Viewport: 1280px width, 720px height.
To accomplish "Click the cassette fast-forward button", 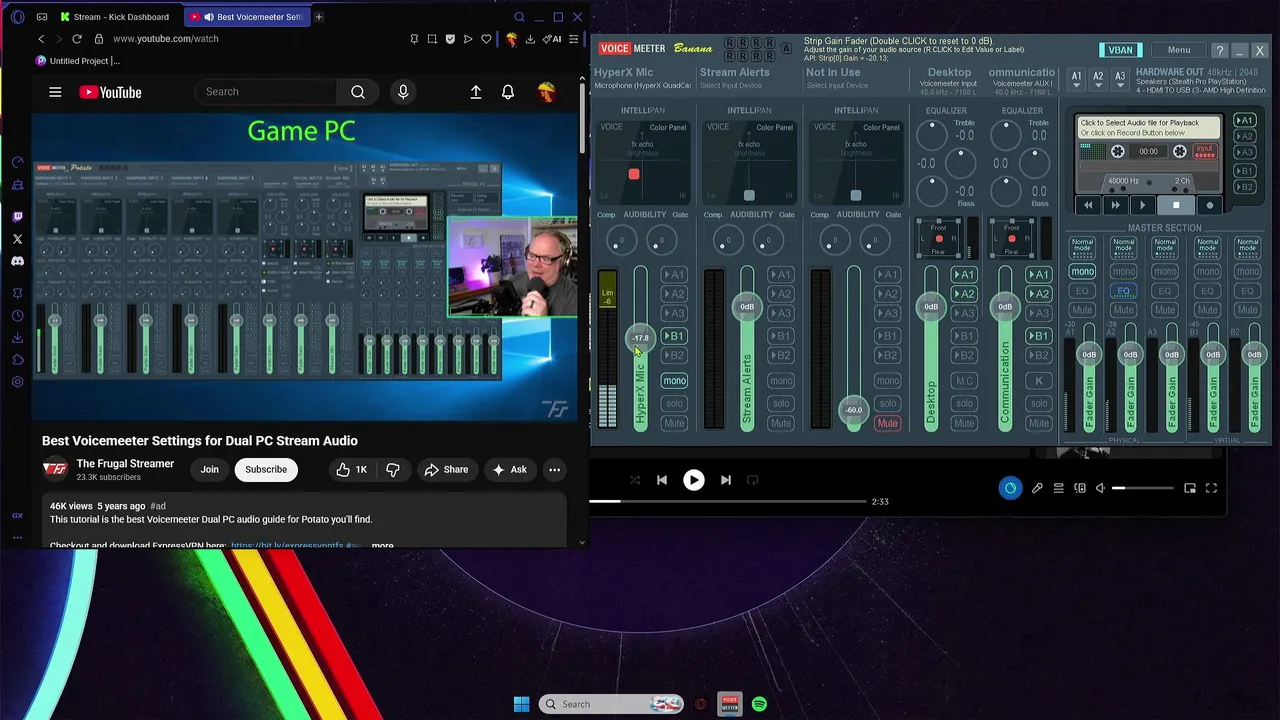I will [1115, 205].
